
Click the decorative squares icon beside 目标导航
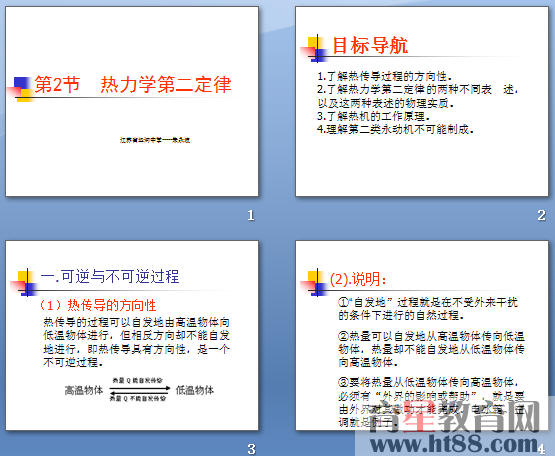point(314,49)
